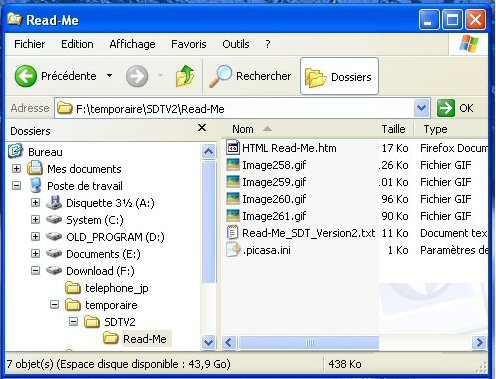Open Rechercher search magnifier
The width and height of the screenshot is (496, 379).
(x=220, y=76)
